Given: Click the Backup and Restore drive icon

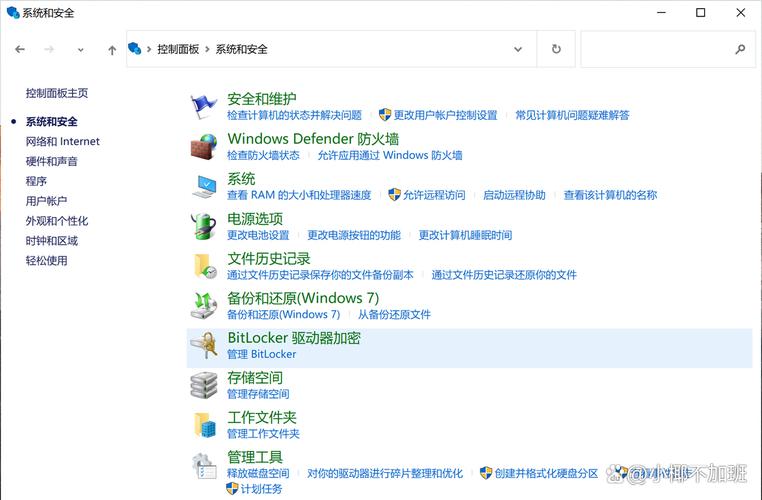Looking at the screenshot, I should [x=203, y=306].
